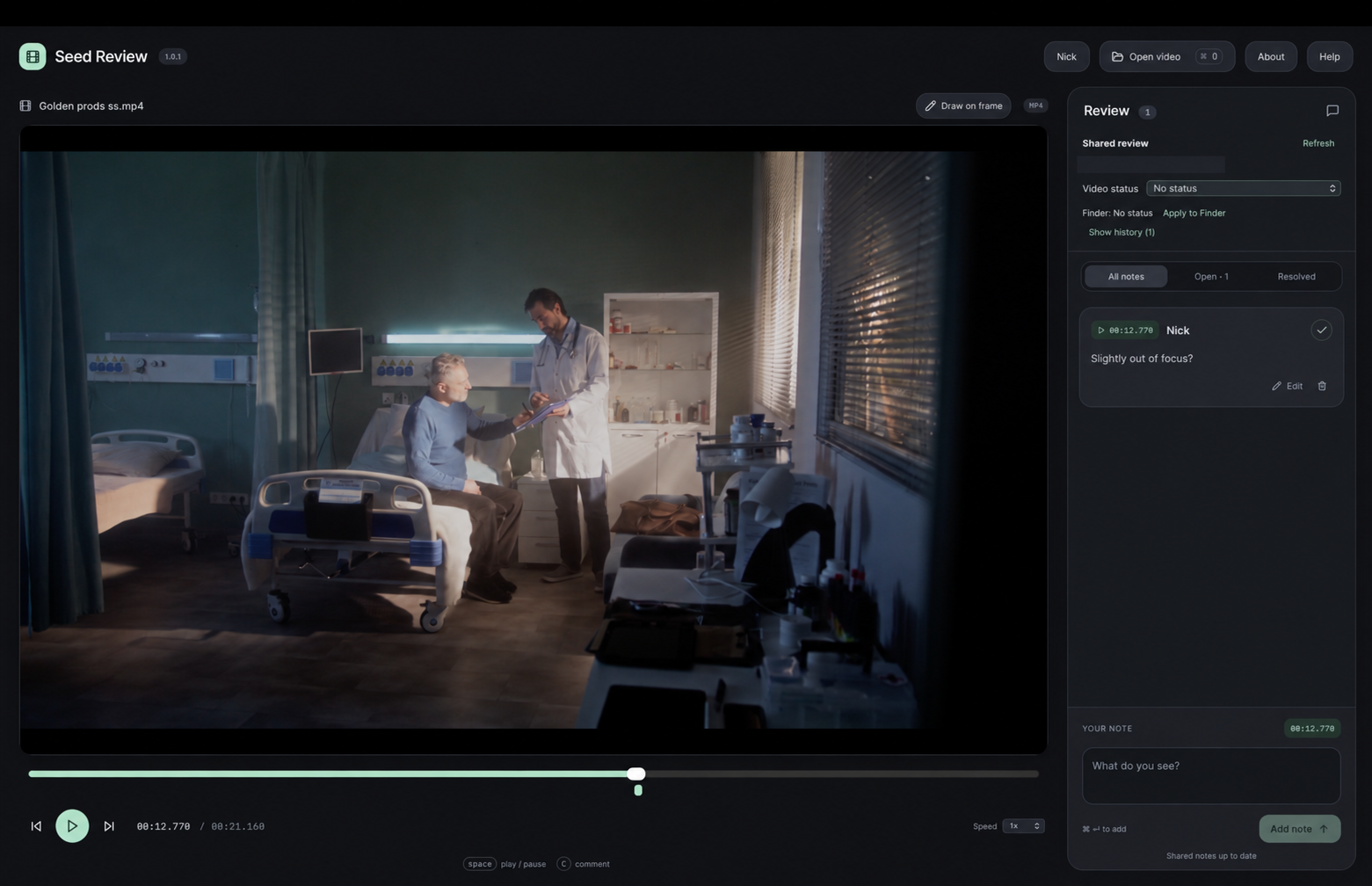Click the note marker below the timeline
Viewport: 1372px width, 886px height.
click(x=638, y=790)
